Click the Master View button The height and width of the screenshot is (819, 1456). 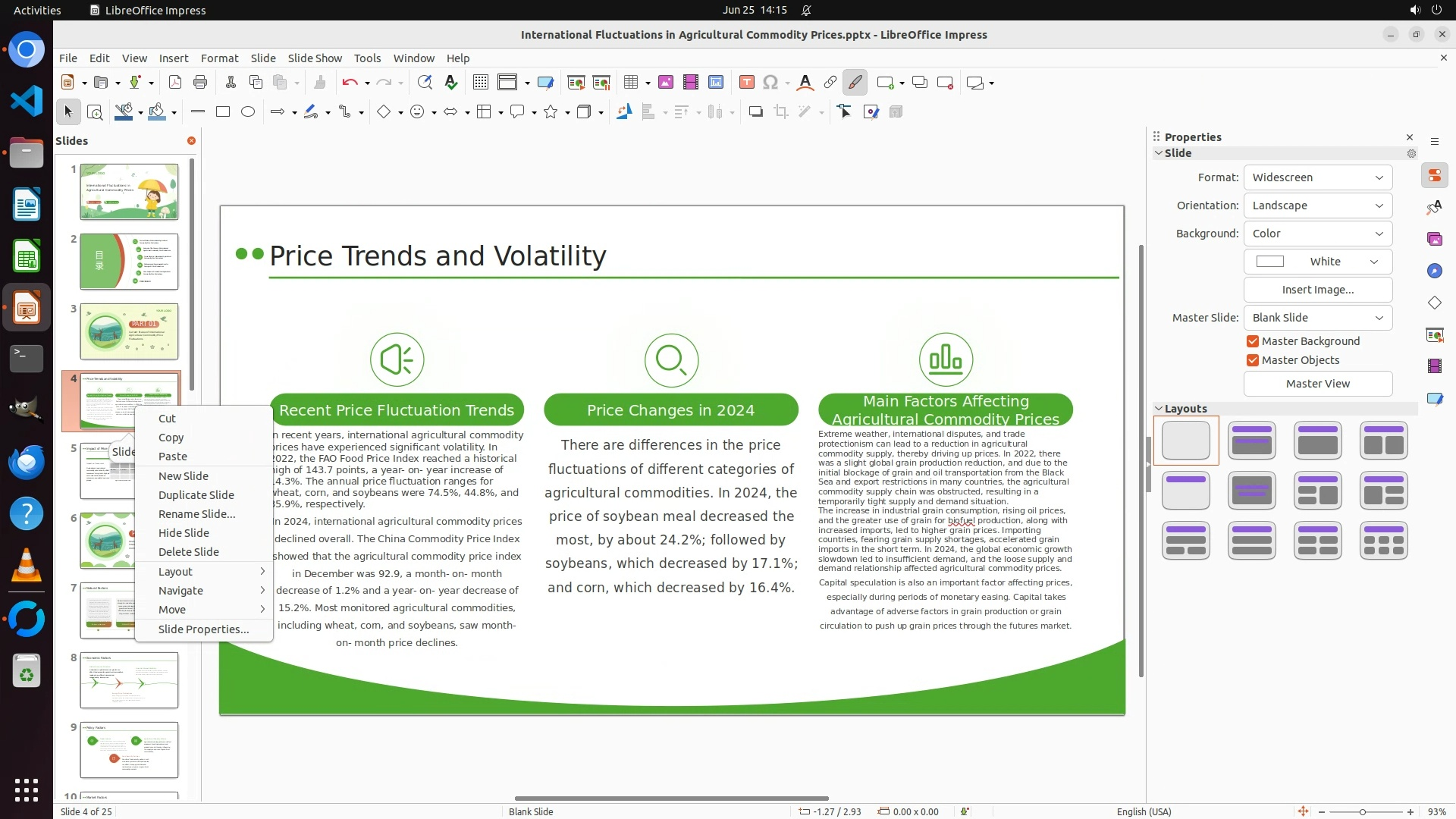[x=1317, y=384]
